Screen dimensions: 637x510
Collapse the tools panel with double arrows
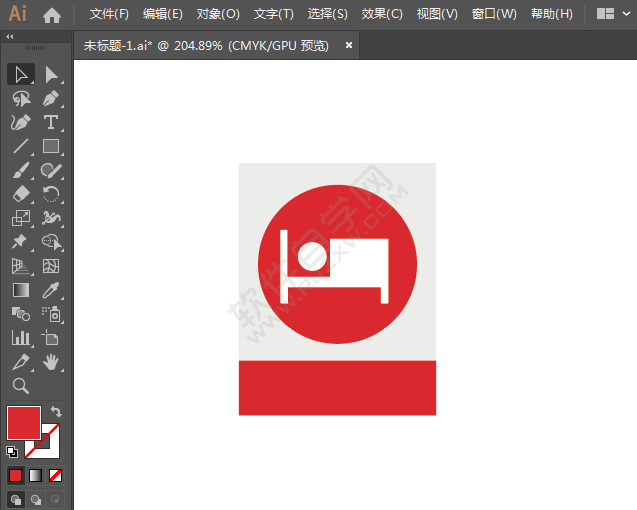point(10,36)
